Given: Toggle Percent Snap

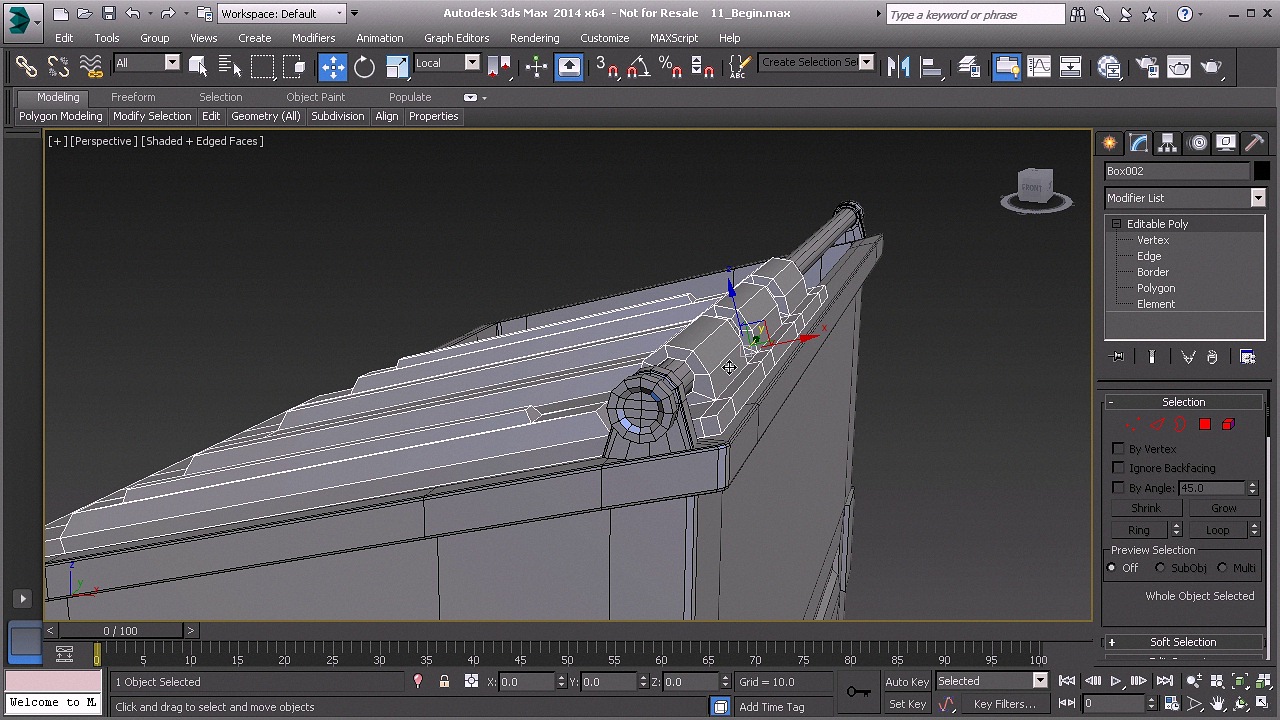Looking at the screenshot, I should [x=671, y=66].
